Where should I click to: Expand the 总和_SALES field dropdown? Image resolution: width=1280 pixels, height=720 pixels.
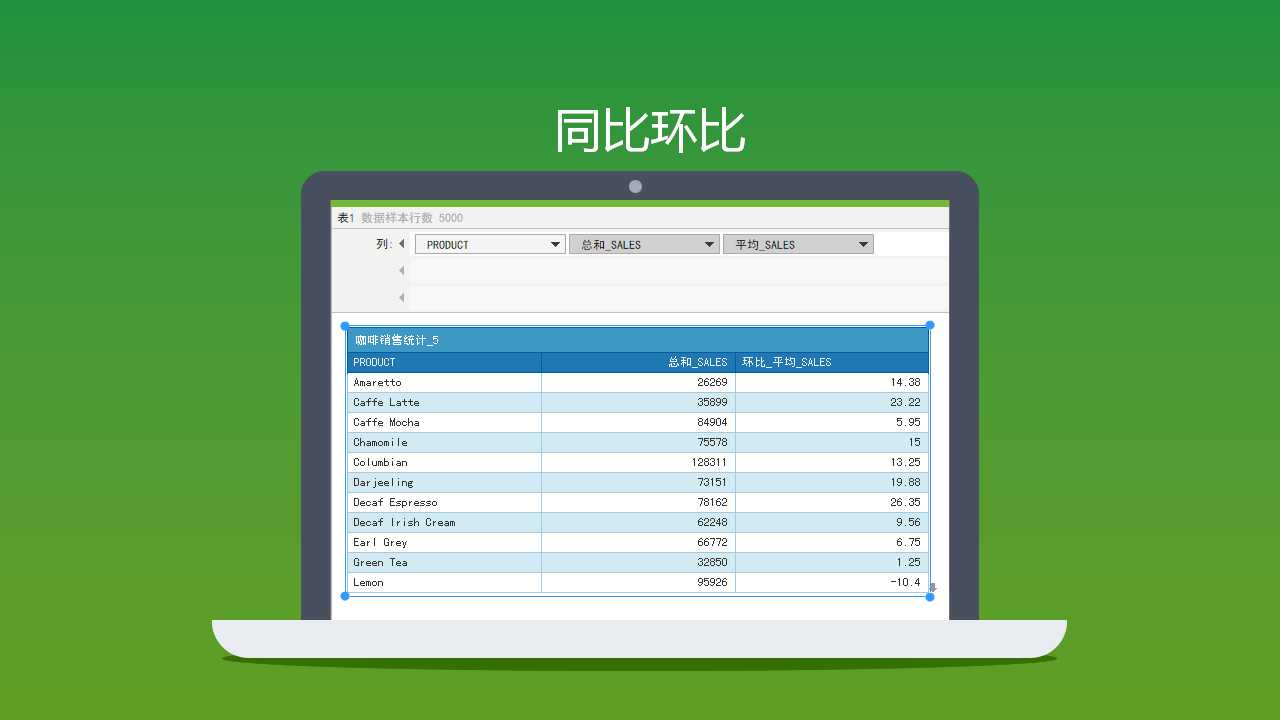click(x=709, y=244)
